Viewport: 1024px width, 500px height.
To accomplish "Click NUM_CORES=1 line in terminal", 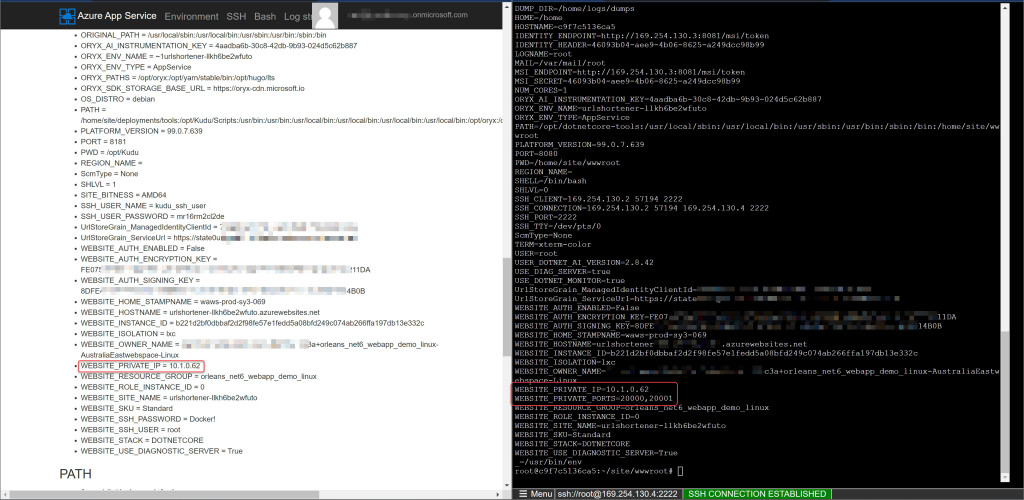I will [x=541, y=90].
